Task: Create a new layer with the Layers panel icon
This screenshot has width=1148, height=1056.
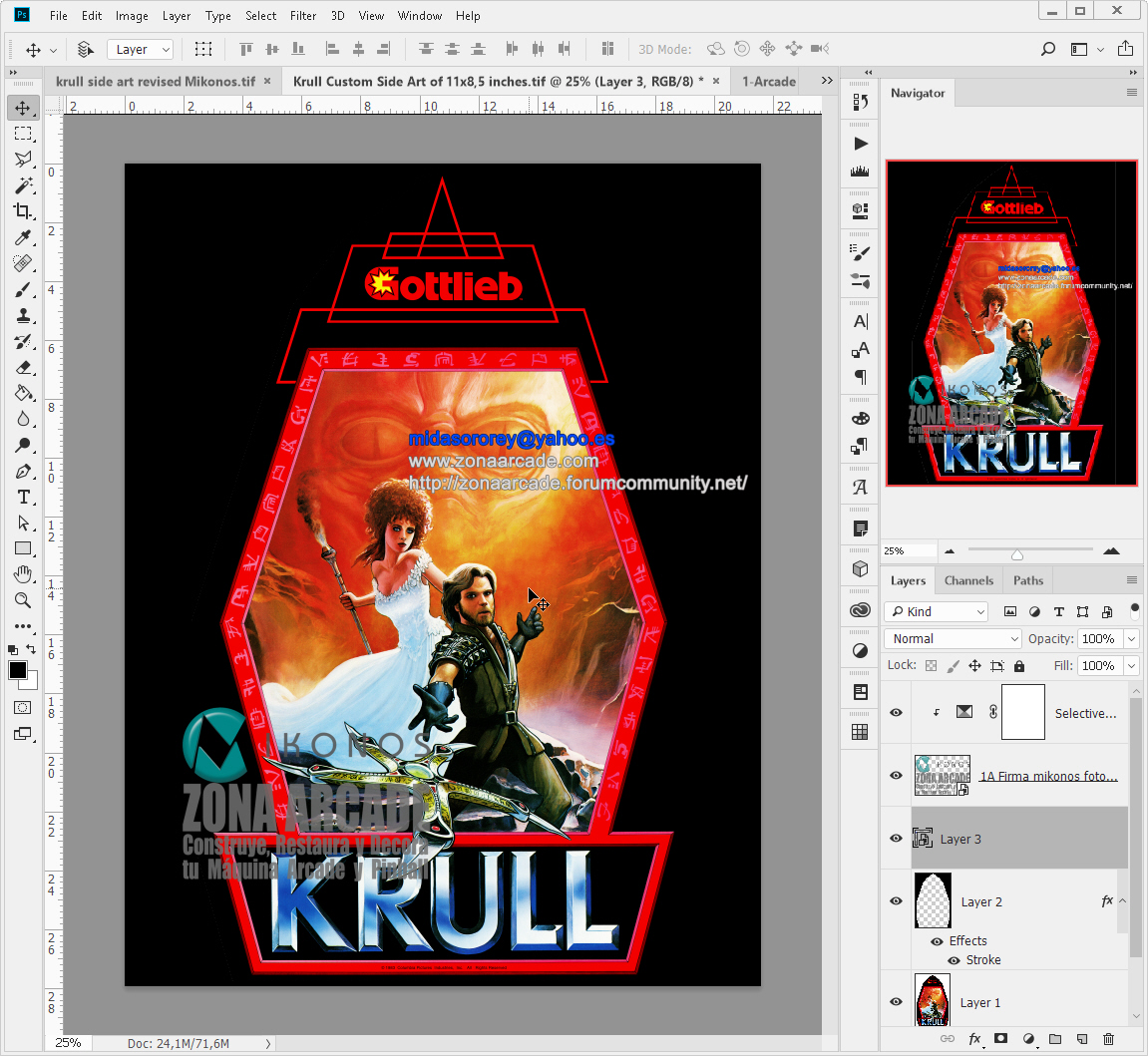Action: point(1082,1039)
